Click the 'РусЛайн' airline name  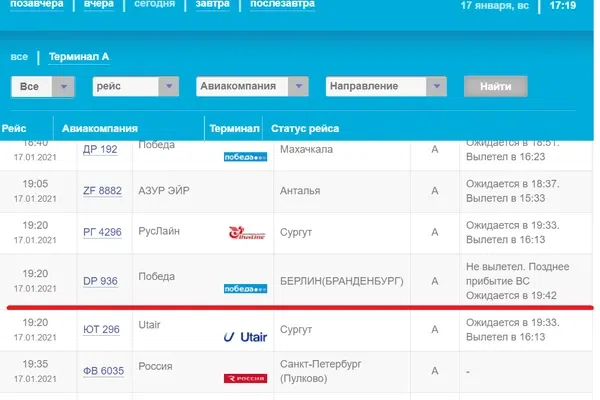(159, 231)
